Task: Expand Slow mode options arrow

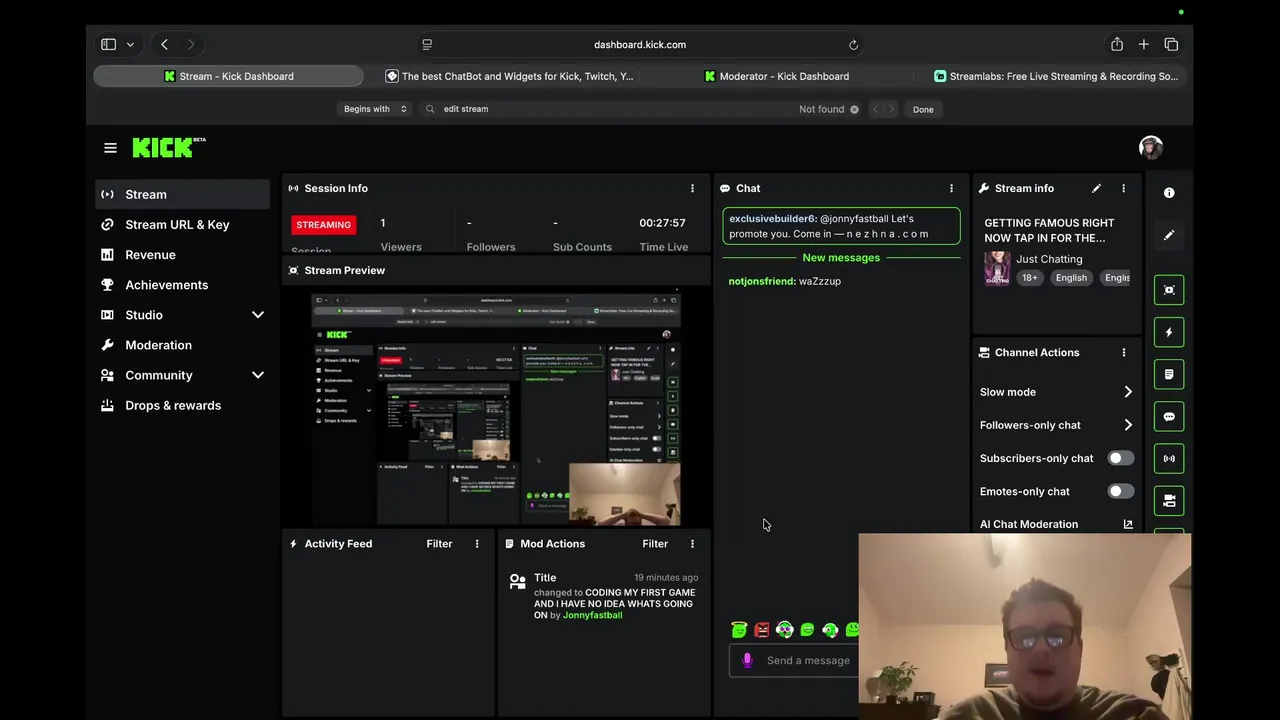Action: tap(1128, 392)
